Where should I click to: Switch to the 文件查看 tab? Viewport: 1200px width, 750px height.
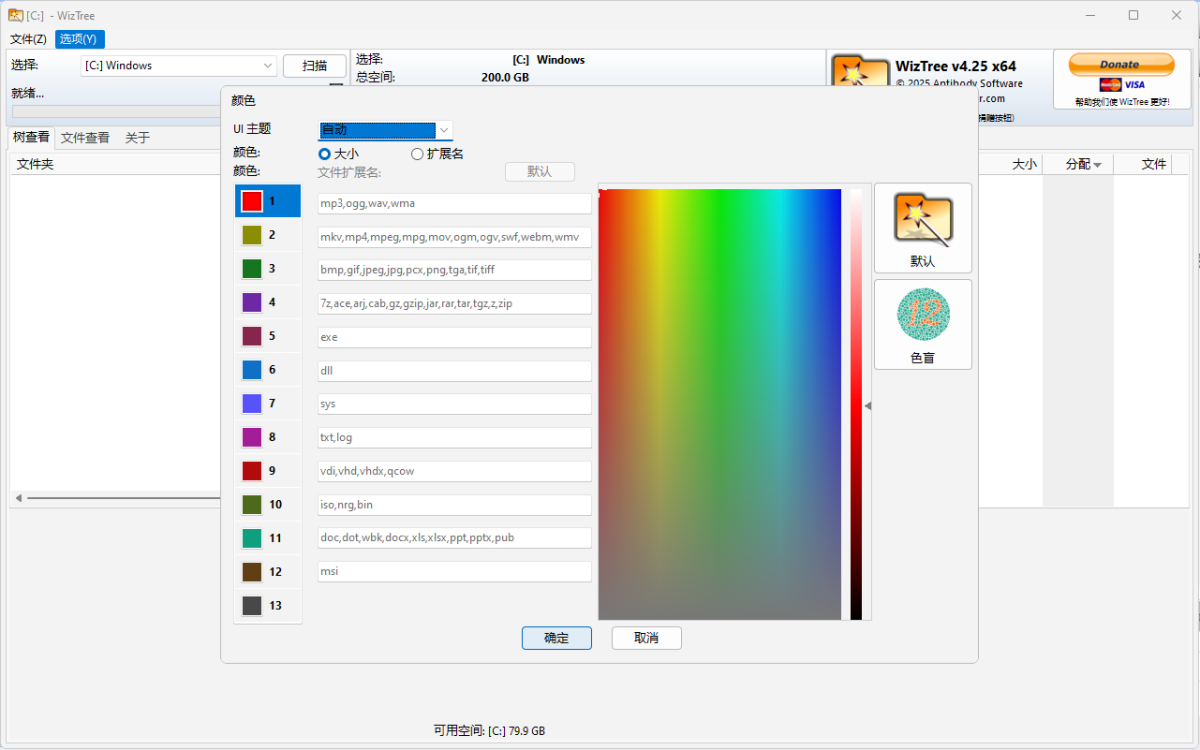click(85, 138)
